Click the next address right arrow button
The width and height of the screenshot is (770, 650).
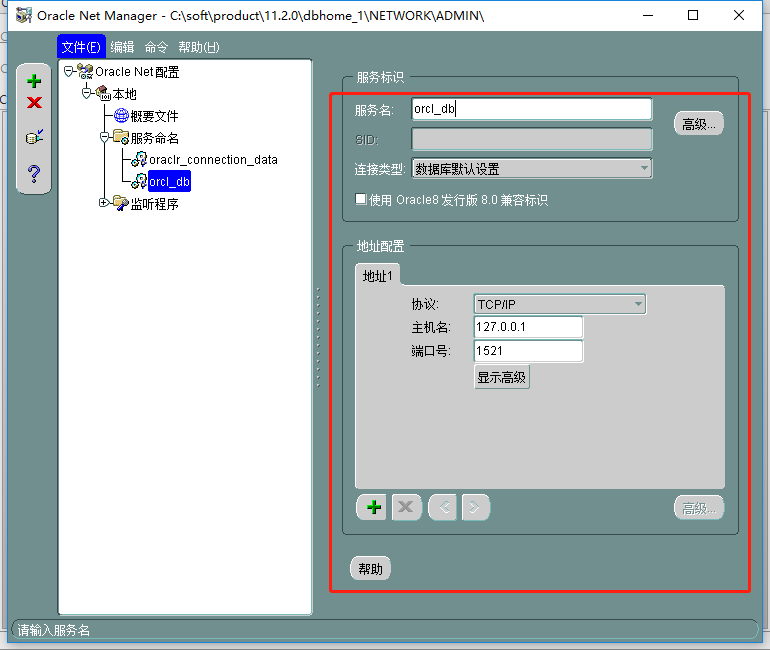click(x=475, y=507)
